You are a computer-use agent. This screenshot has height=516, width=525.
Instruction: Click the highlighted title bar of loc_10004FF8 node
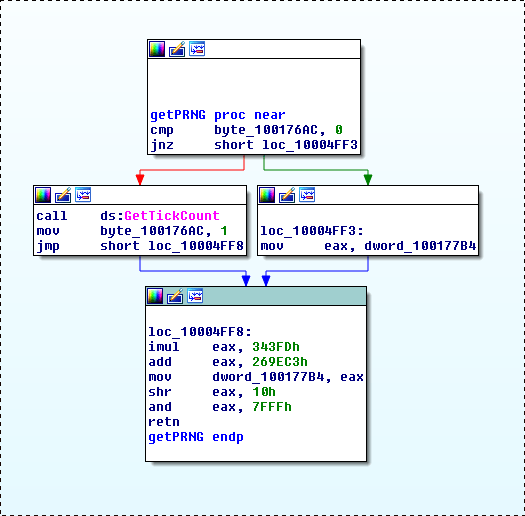pos(256,296)
